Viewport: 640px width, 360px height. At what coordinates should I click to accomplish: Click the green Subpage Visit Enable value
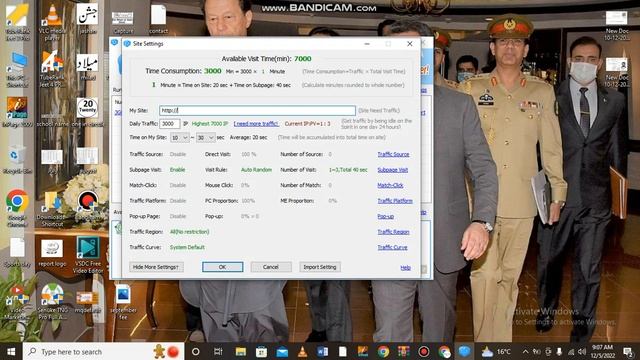coord(178,170)
